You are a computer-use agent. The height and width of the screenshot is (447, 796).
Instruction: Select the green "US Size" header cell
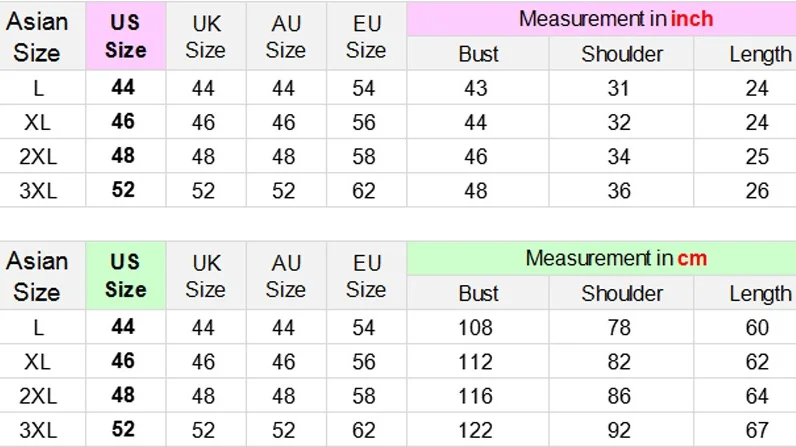tap(125, 275)
